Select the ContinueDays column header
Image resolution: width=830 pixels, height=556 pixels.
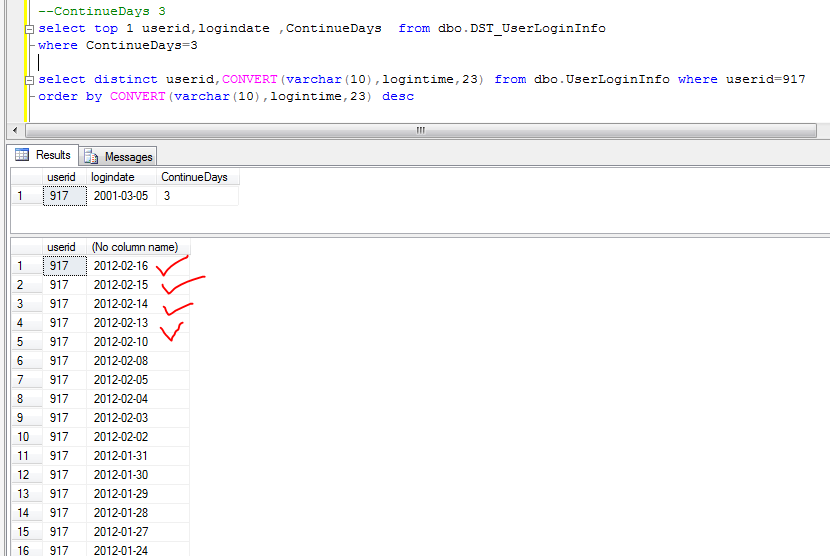click(x=197, y=177)
